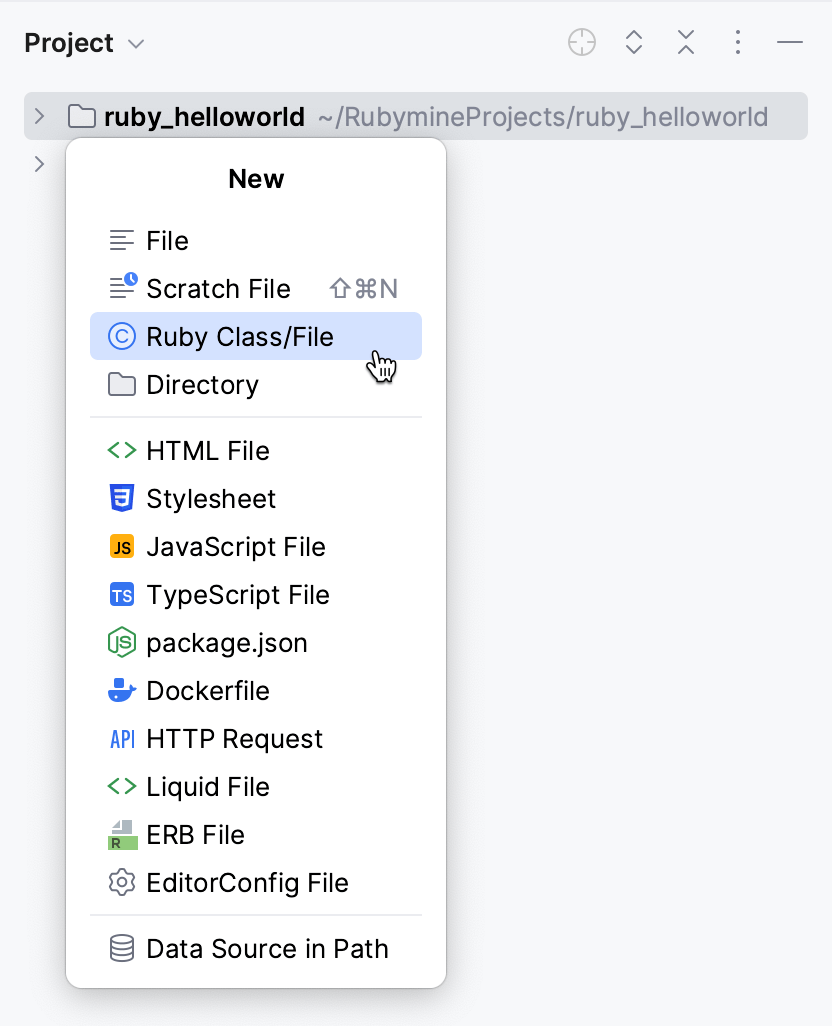
Task: Click the package.json Node icon
Action: 121,643
